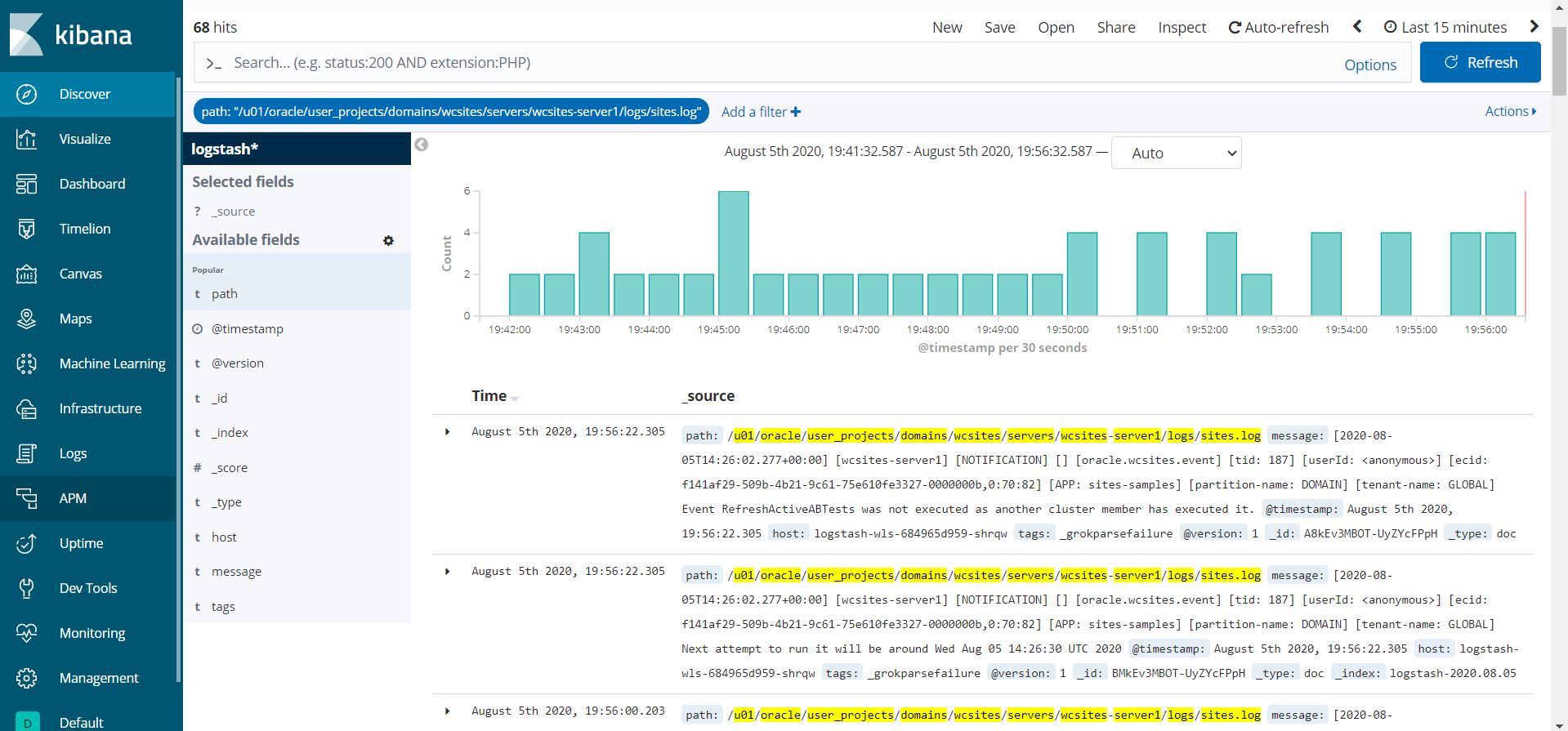This screenshot has height=731, width=1568.
Task: Open Discover via compass icon
Action: coord(26,94)
